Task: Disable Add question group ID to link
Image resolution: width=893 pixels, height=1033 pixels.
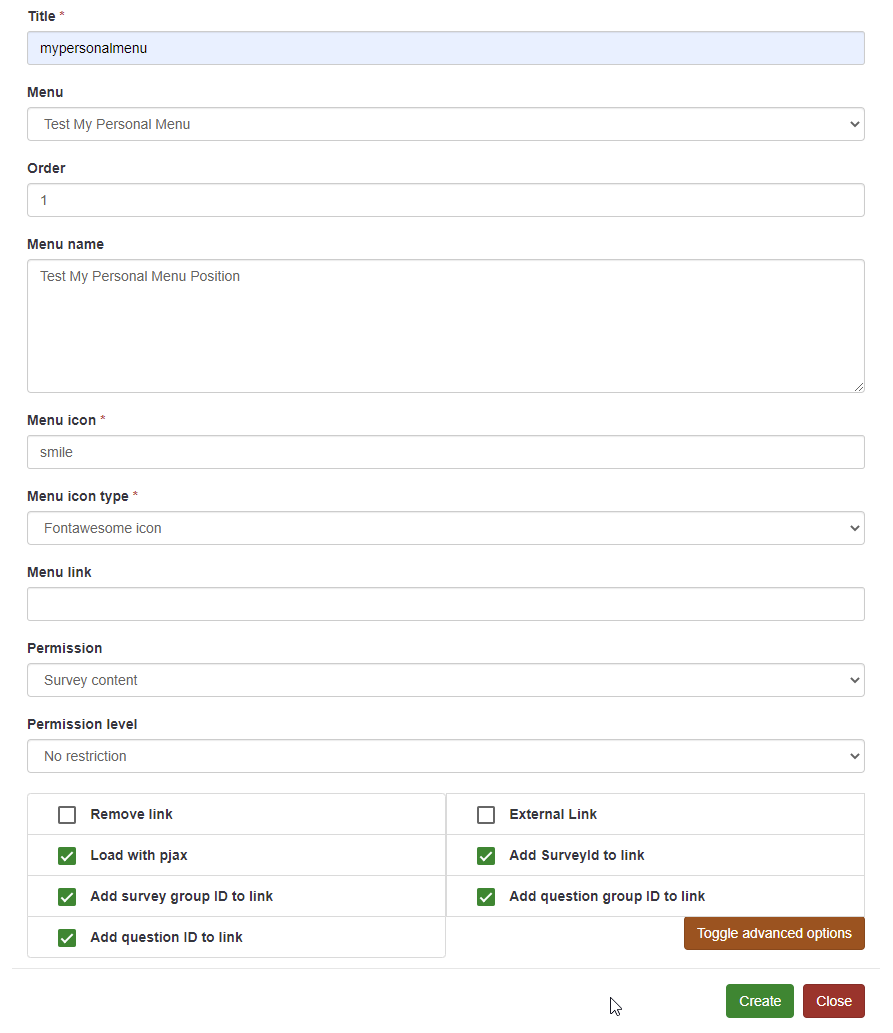Action: 486,897
